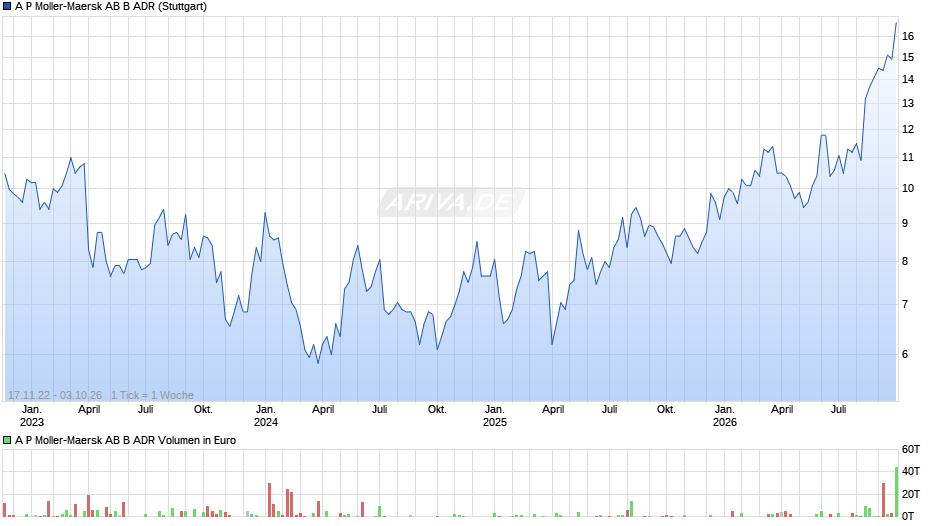Click the price axis value '6'

905,354
